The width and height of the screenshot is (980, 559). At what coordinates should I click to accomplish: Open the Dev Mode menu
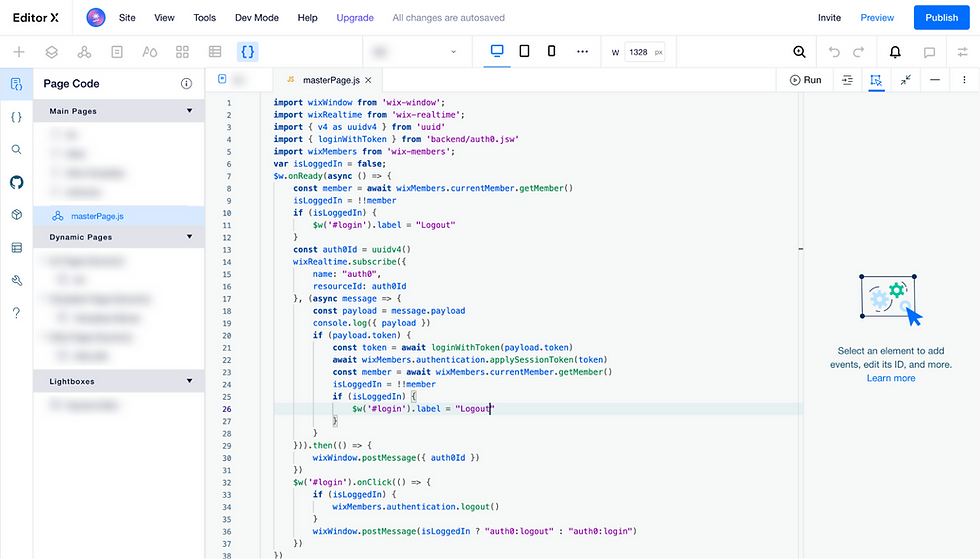coord(257,18)
